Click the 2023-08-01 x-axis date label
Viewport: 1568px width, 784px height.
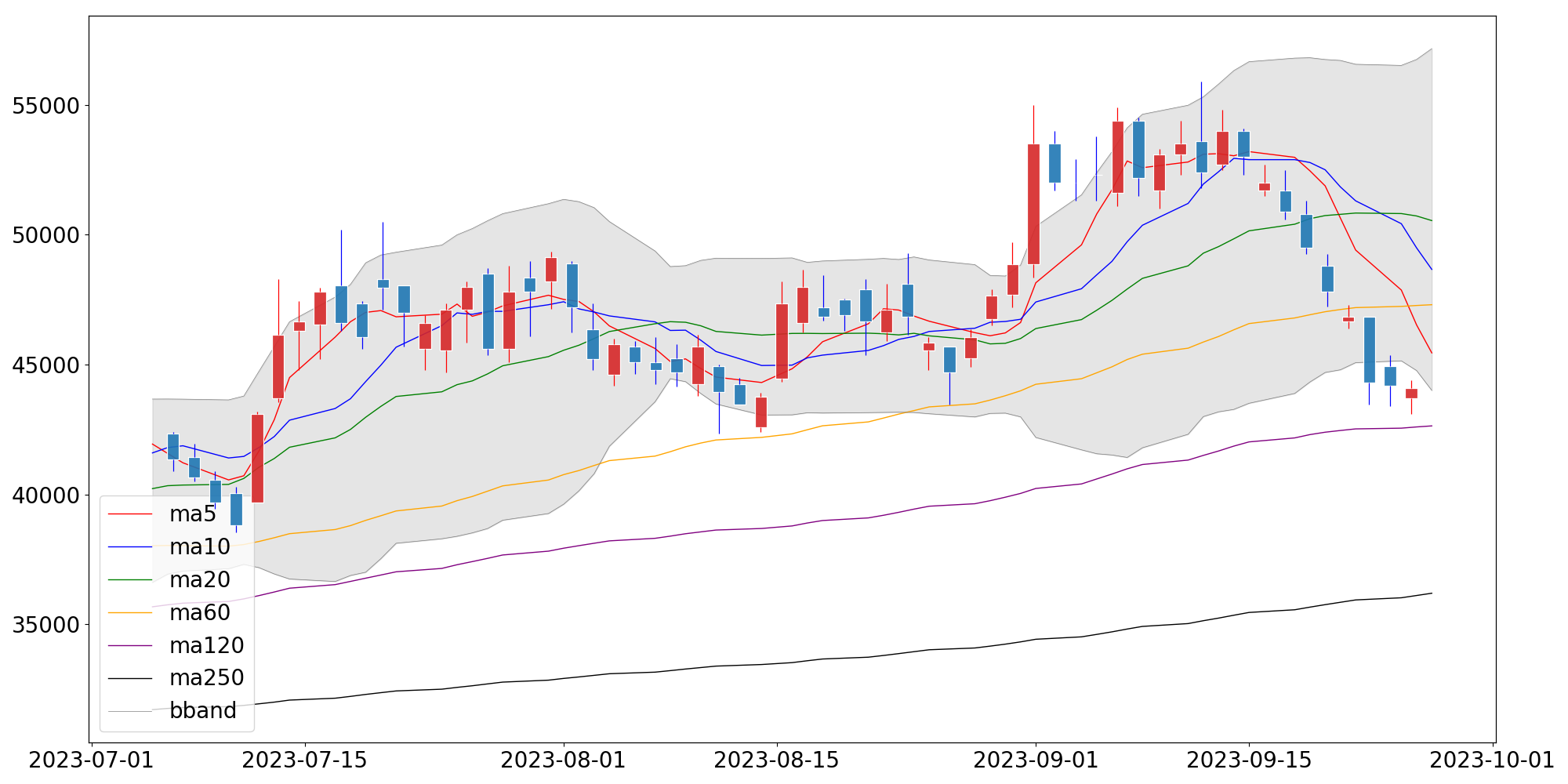564,760
